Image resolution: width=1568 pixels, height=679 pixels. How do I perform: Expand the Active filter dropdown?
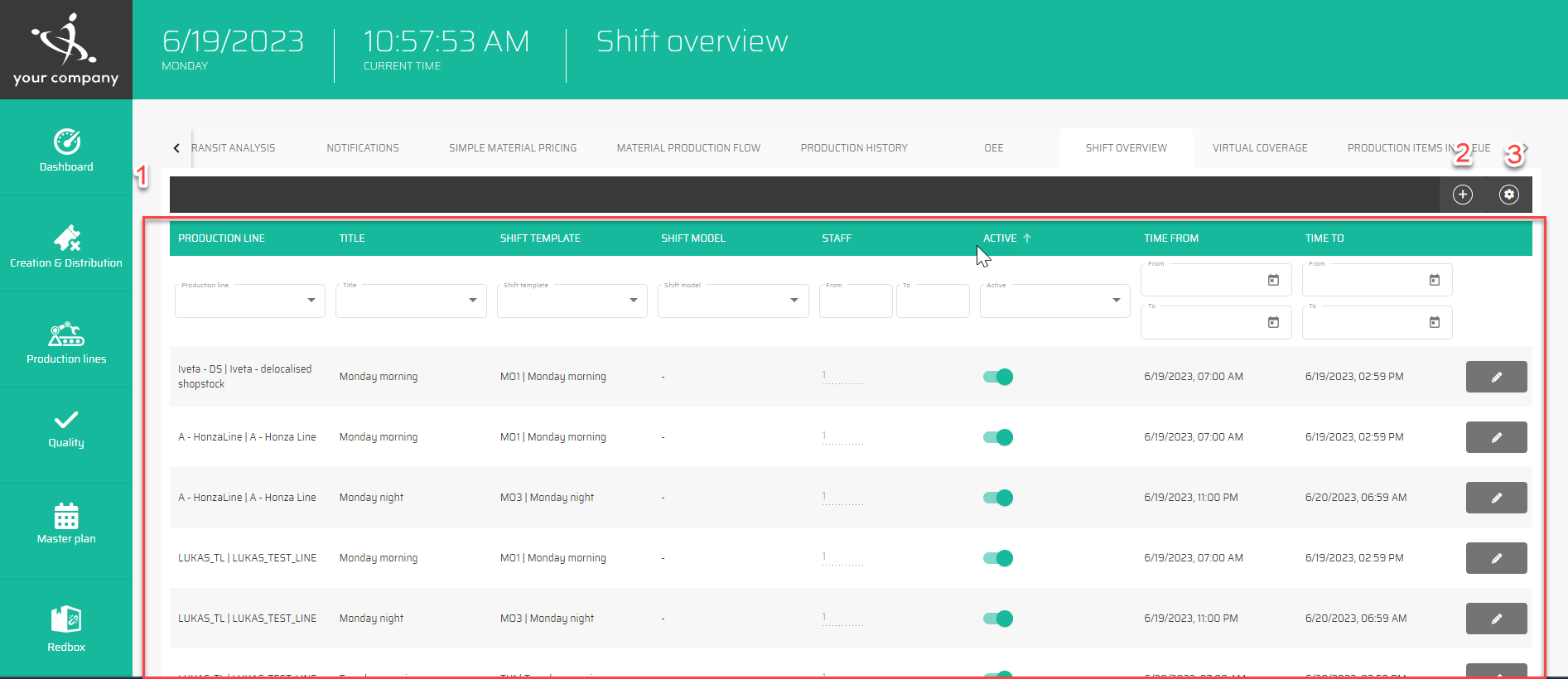[1116, 301]
